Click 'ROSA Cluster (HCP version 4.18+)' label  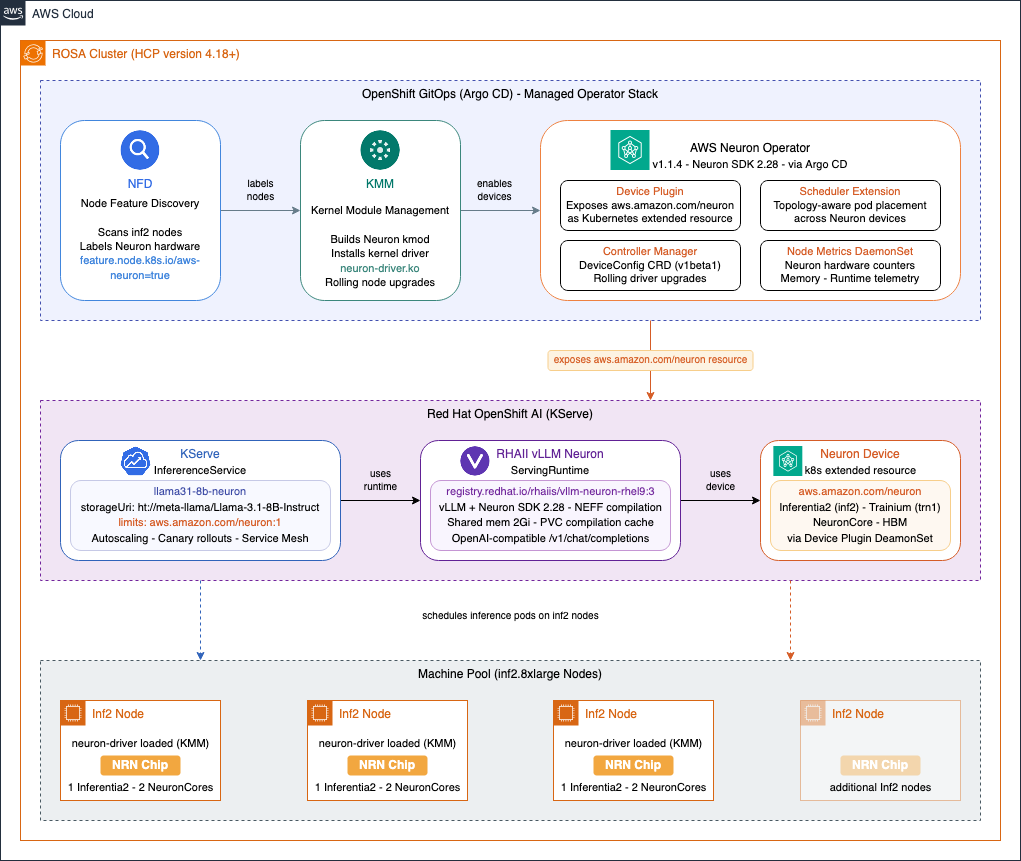point(146,53)
